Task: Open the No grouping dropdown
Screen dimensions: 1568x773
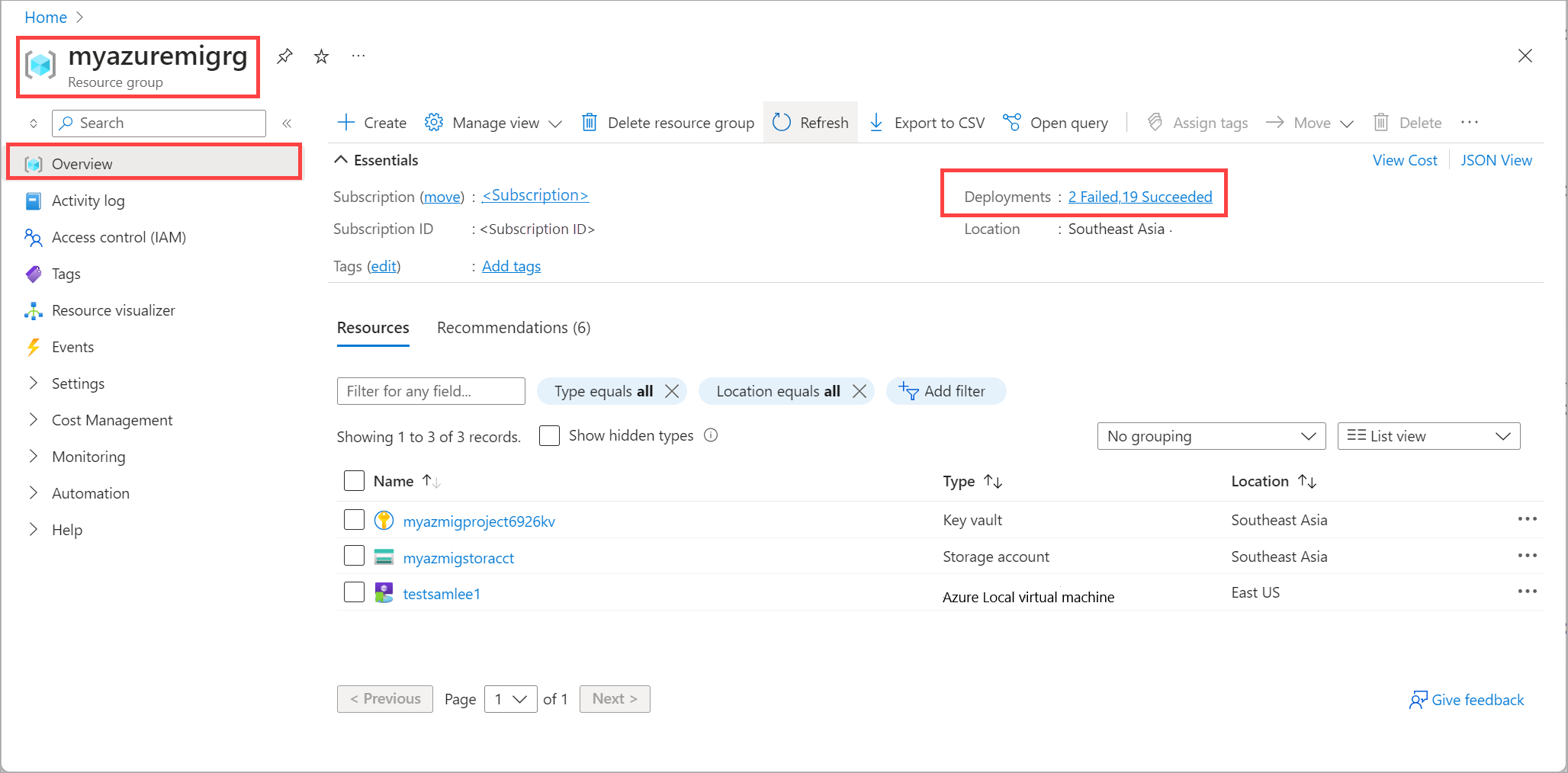Action: (x=1210, y=435)
